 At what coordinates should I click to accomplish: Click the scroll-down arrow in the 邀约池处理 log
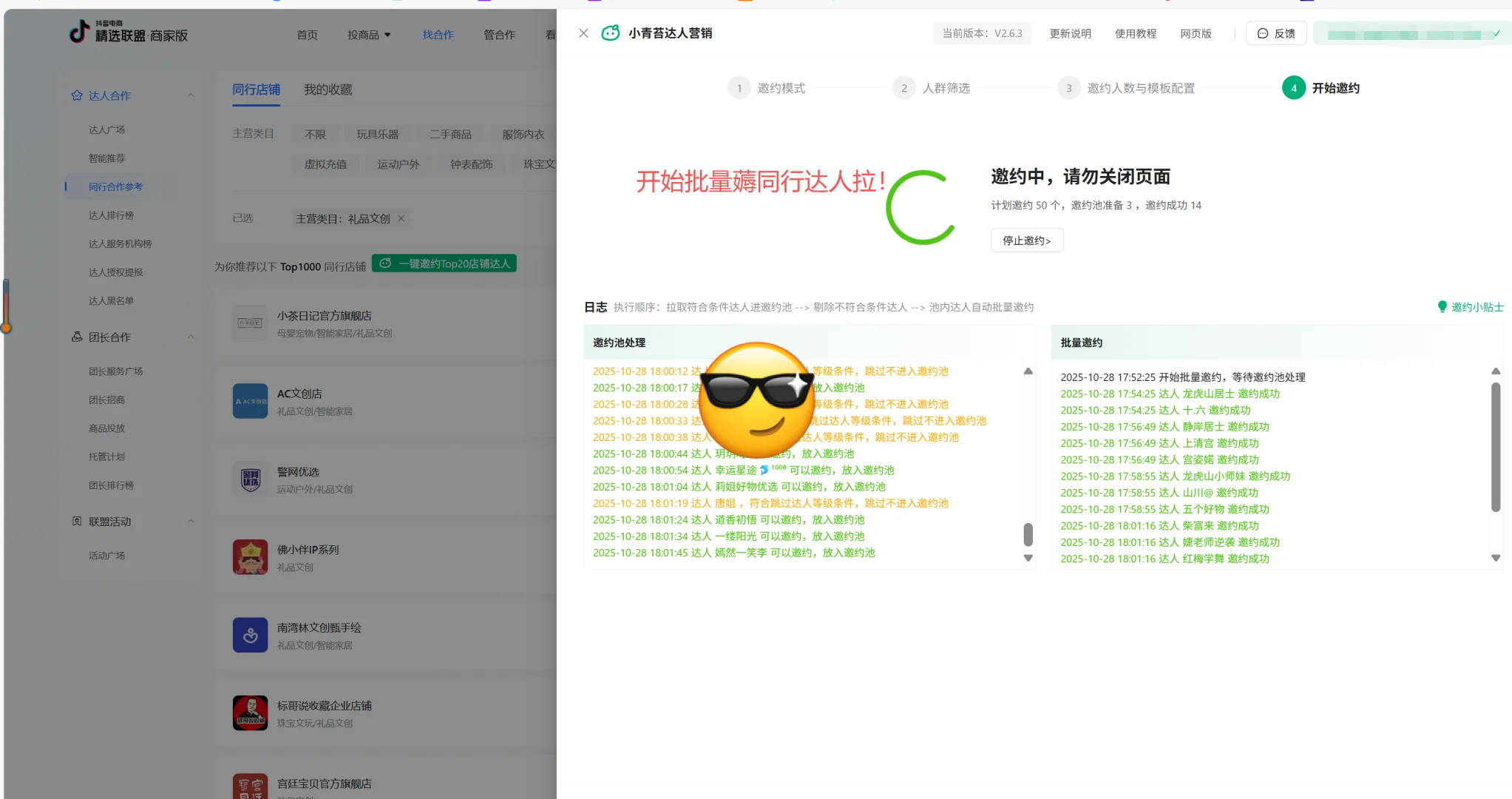(x=1028, y=557)
